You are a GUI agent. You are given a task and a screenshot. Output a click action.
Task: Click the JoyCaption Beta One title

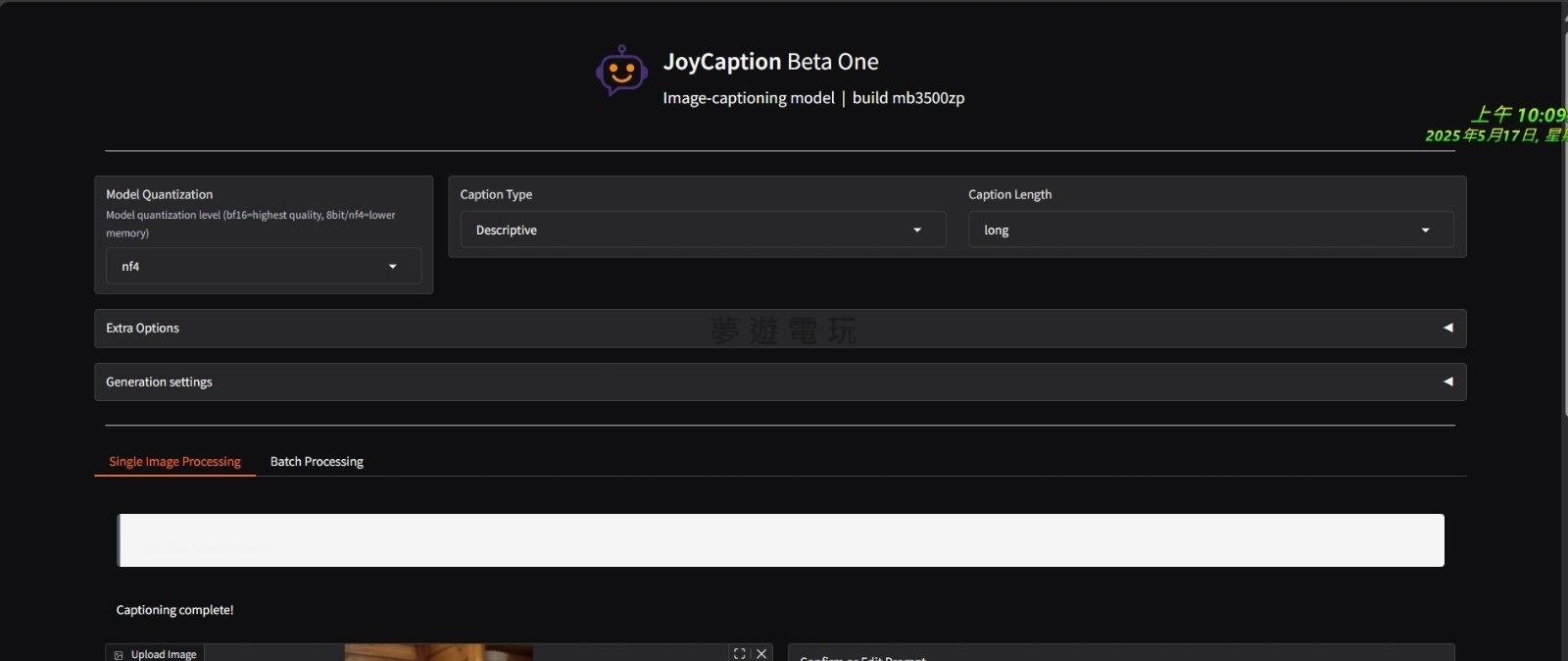[x=770, y=62]
